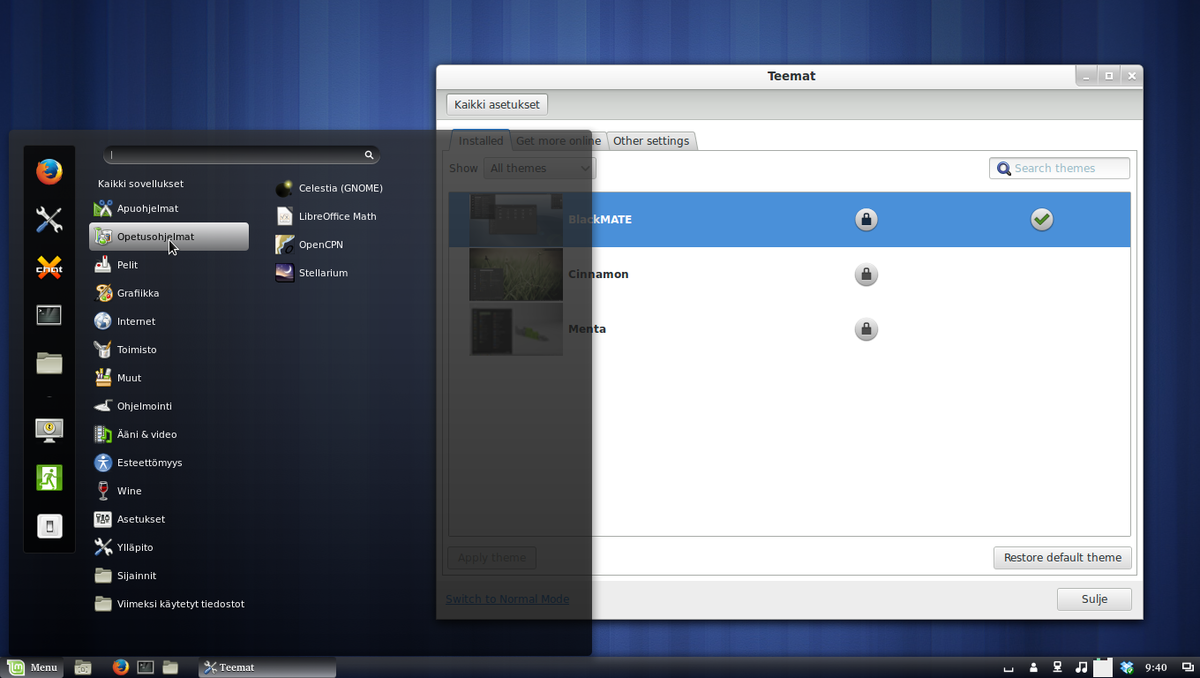Expand the Grafiikka category in the menu
The width and height of the screenshot is (1200, 678).
click(x=137, y=294)
